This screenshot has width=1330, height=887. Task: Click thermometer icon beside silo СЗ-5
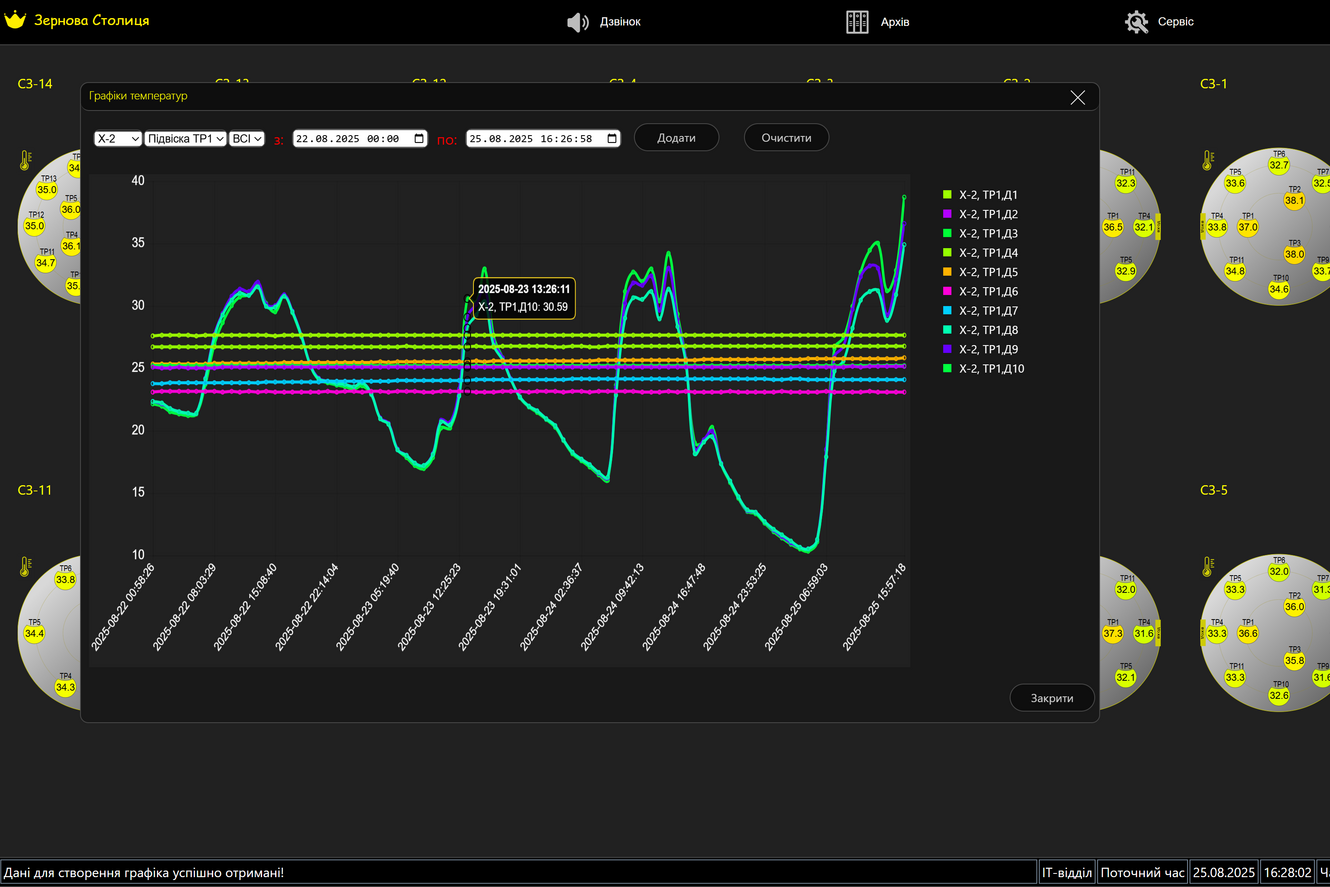1209,567
